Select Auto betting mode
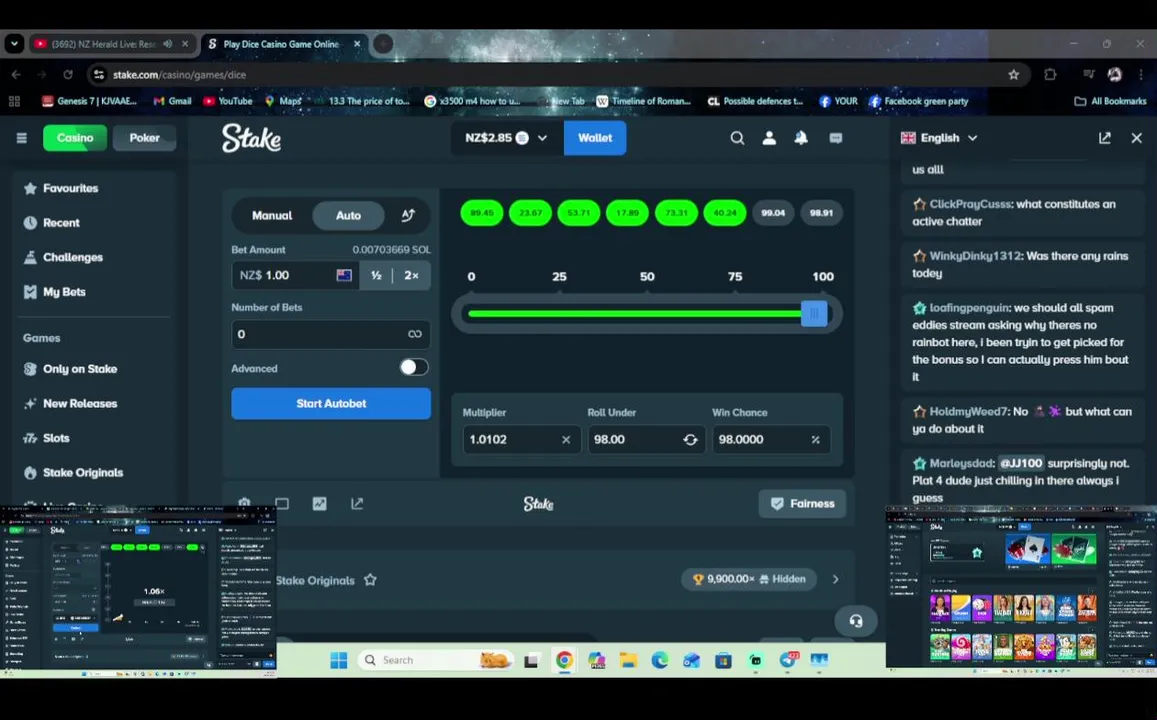Image resolution: width=1157 pixels, height=720 pixels. coord(348,215)
